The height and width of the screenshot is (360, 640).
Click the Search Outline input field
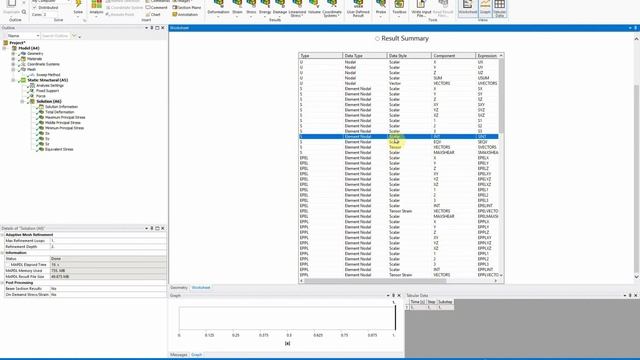[56, 36]
